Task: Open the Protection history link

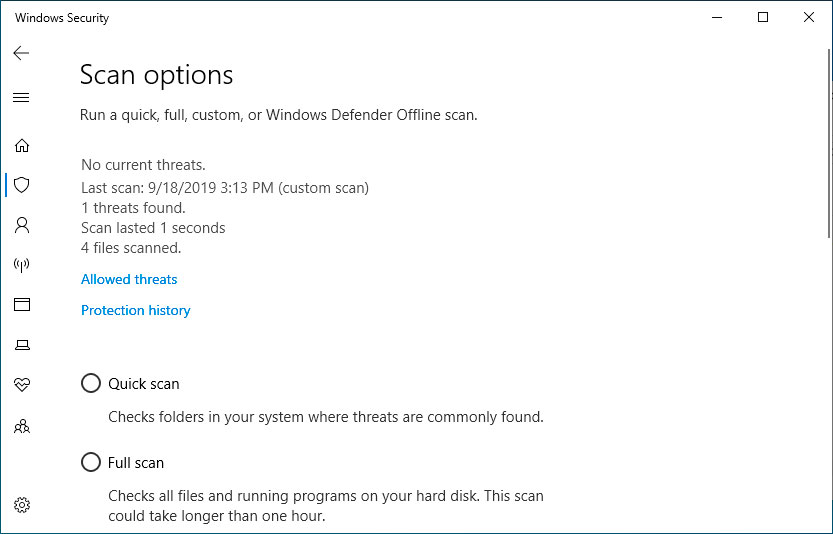Action: [x=135, y=311]
